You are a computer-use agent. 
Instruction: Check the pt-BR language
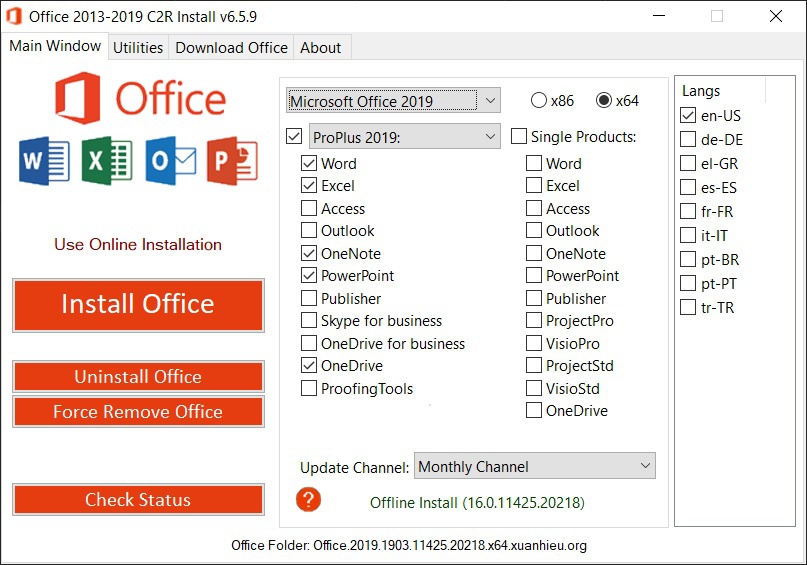[x=688, y=259]
